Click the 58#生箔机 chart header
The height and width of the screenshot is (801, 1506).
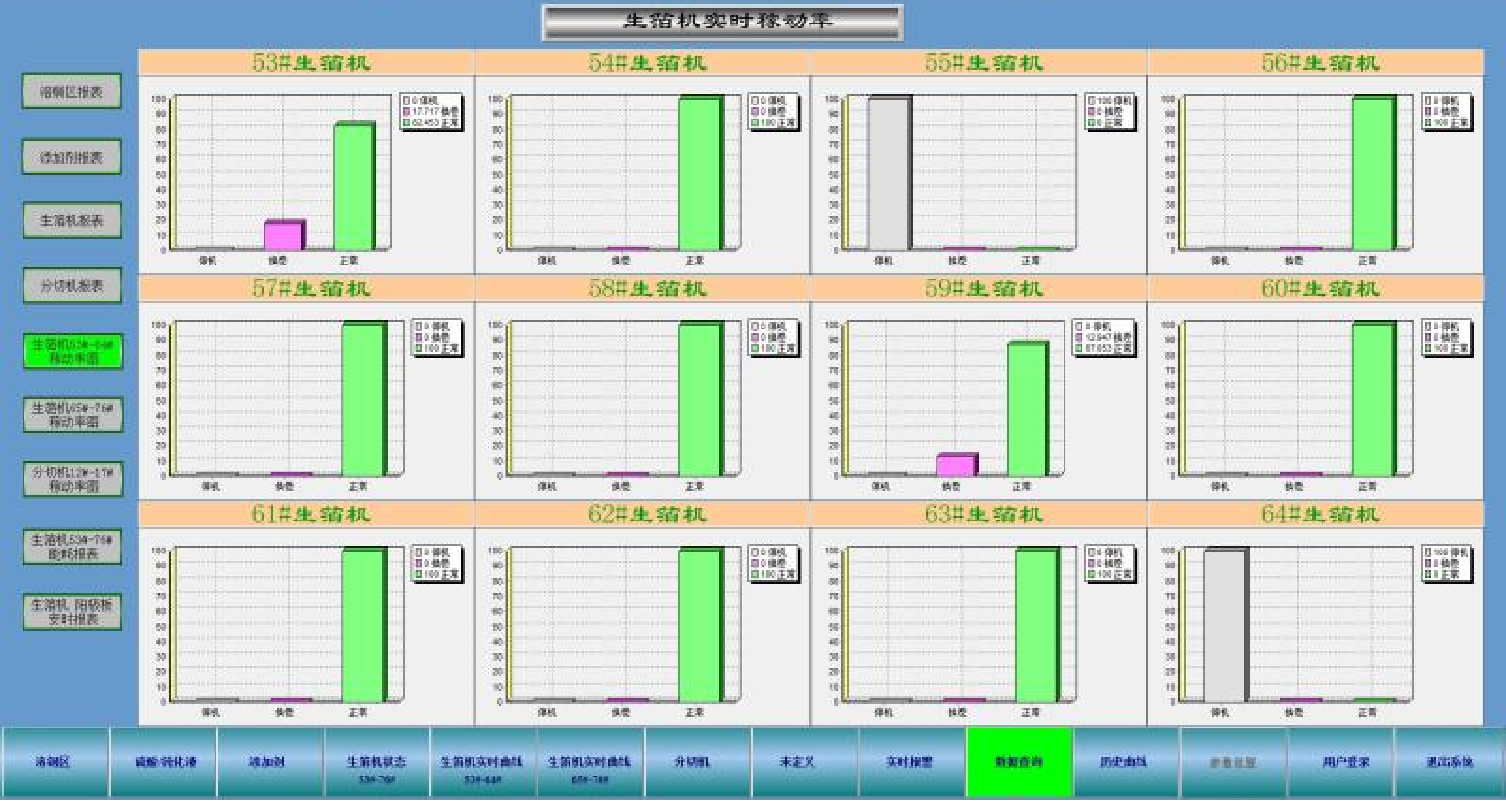[642, 288]
